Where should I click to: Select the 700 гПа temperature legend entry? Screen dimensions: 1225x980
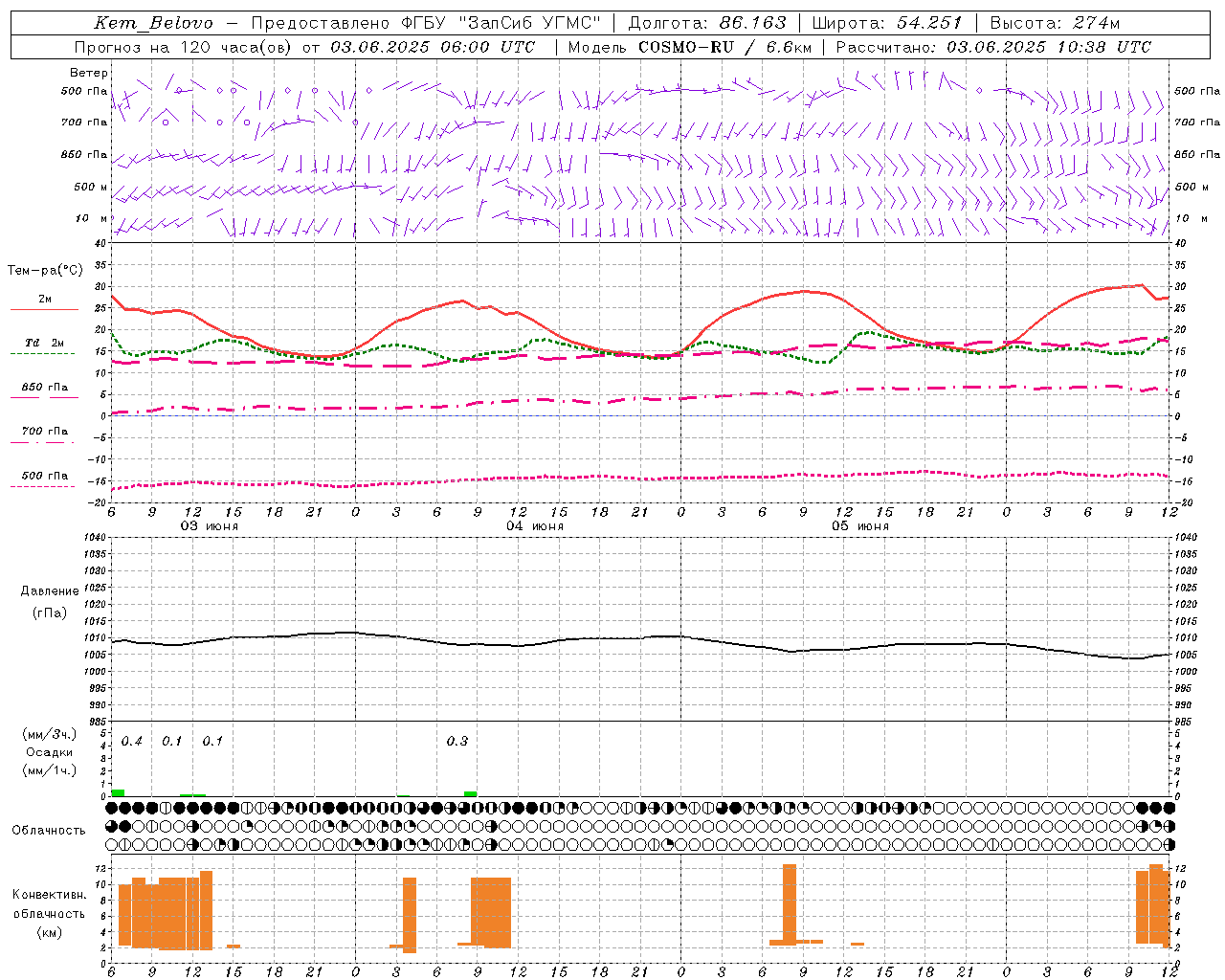tap(45, 431)
